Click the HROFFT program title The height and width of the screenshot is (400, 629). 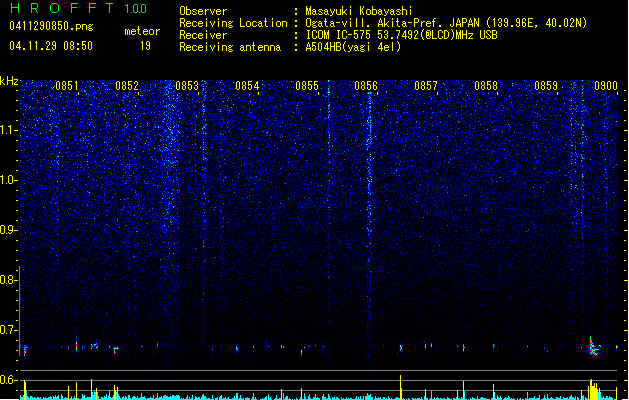coord(62,8)
